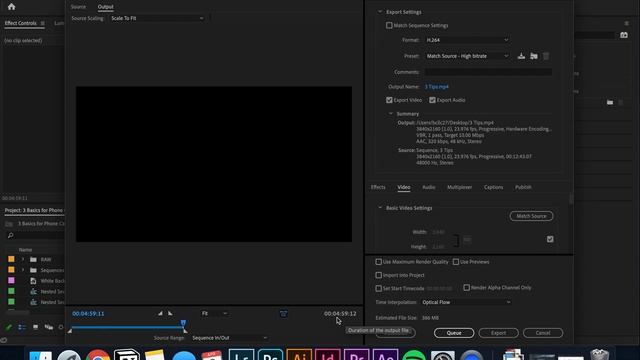
Task: Open InDesign from the Dock
Action: (x=328, y=354)
